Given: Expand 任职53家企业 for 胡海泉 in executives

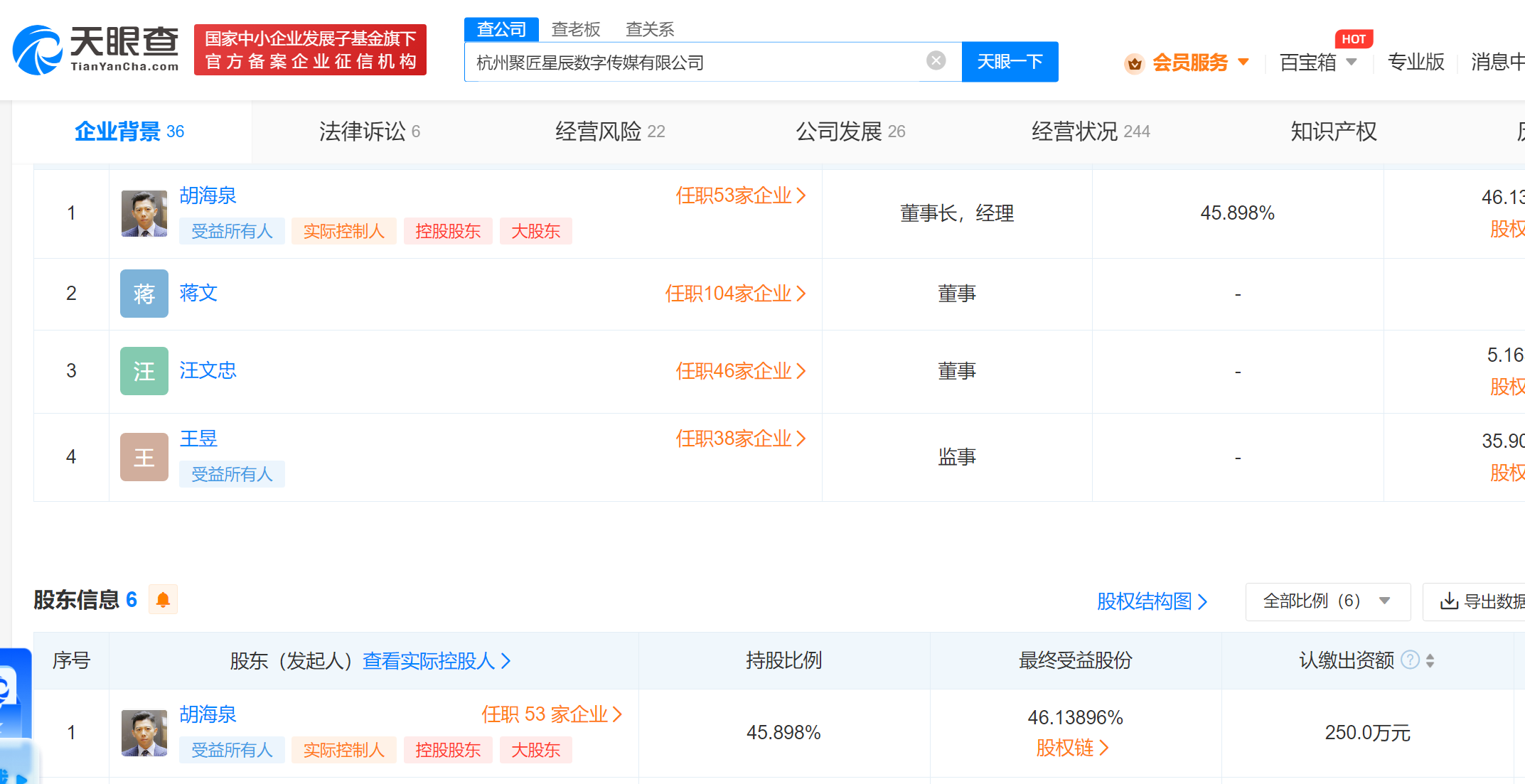Looking at the screenshot, I should tap(741, 195).
